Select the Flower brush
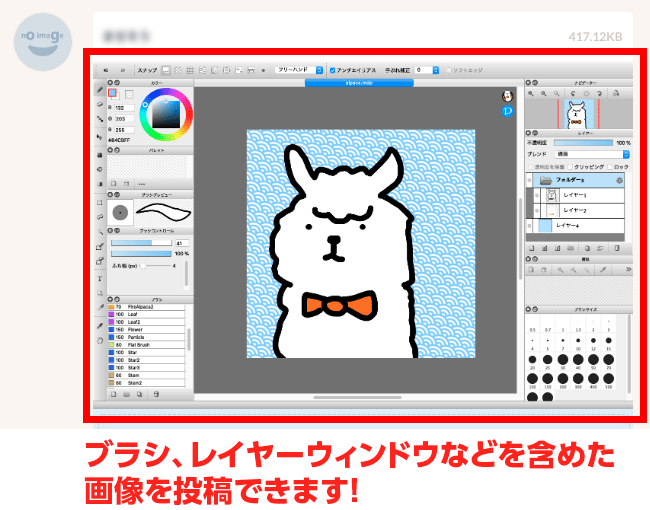Viewport: 650px width, 510px height. 146,330
